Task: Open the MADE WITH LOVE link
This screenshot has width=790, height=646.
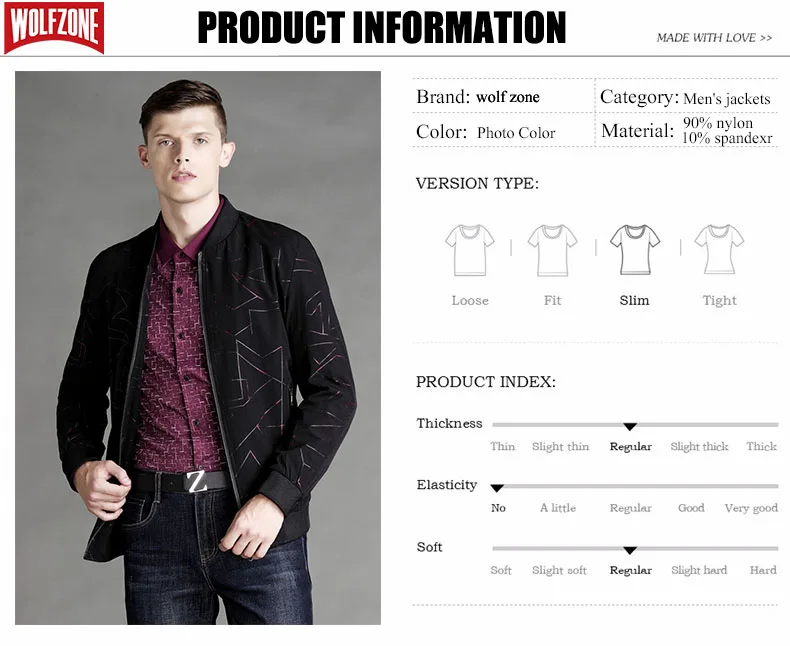Action: pyautogui.click(x=714, y=38)
